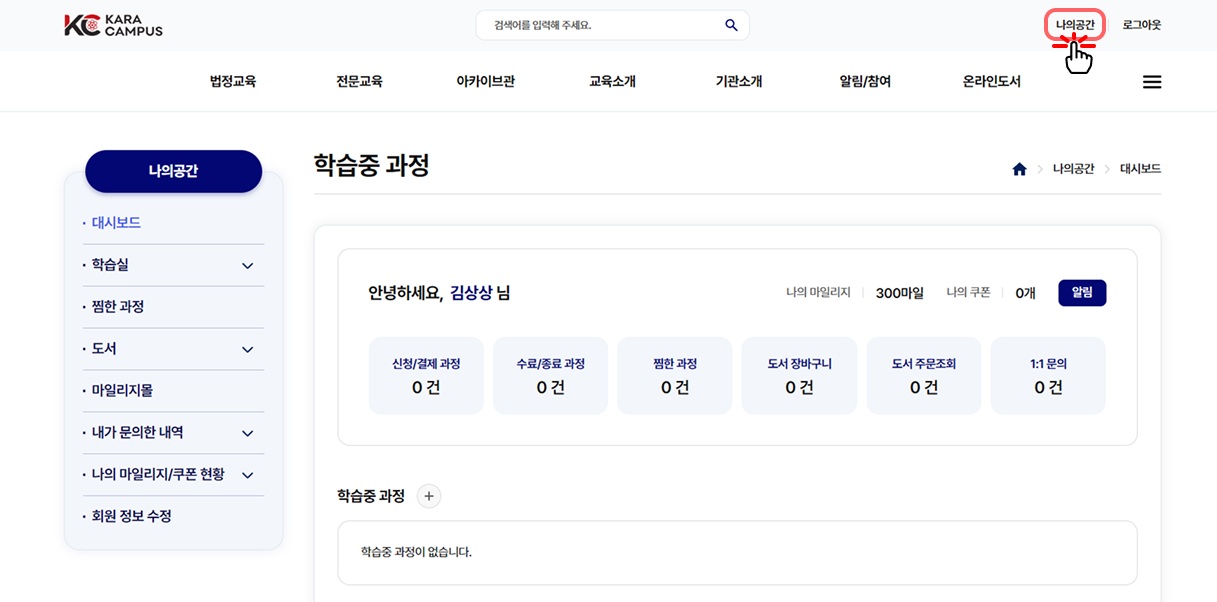
Task: Expand 나의 마일리지/쿠폰 현황 section
Action: 248,475
